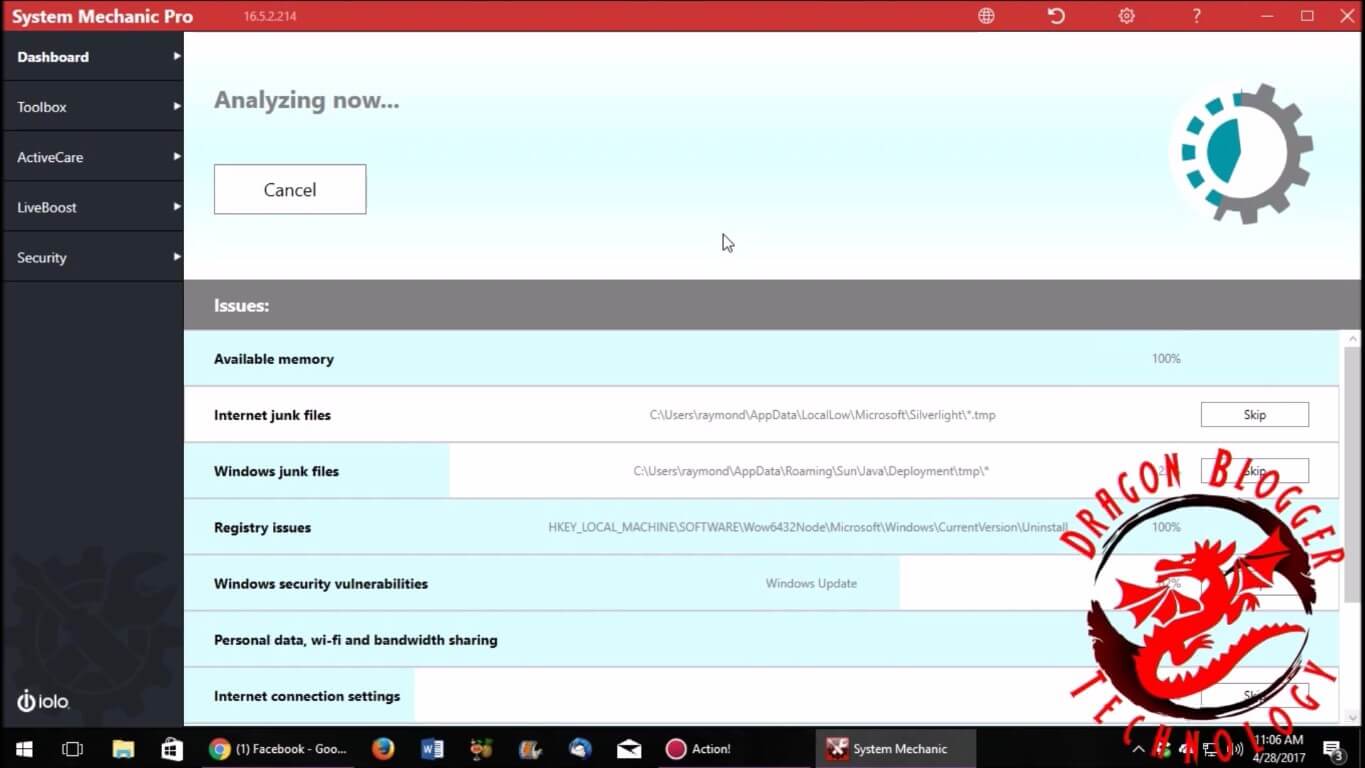Viewport: 1365px width, 768px height.
Task: Open the Mail app from taskbar
Action: (x=629, y=748)
